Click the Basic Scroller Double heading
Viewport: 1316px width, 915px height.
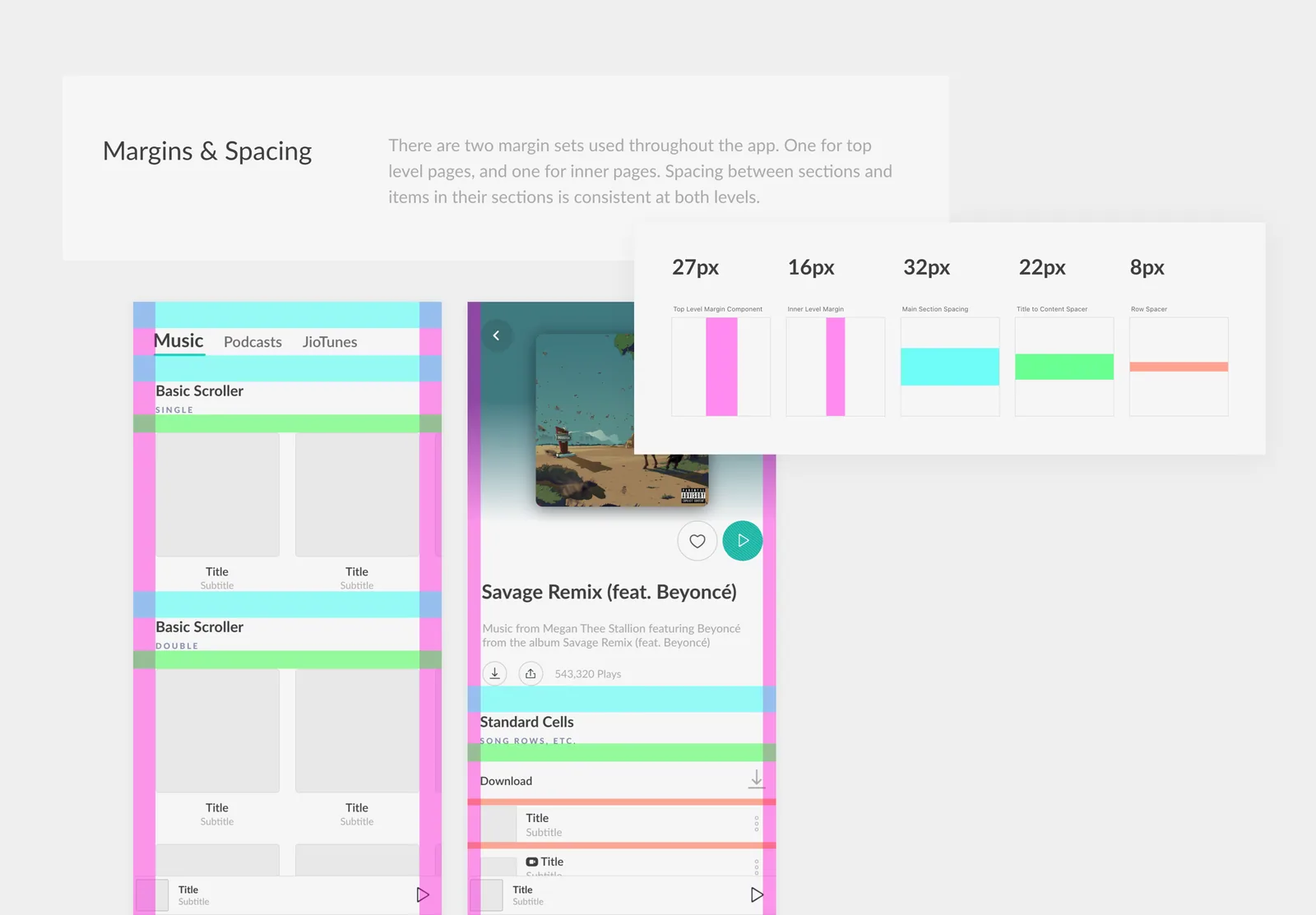tap(200, 627)
